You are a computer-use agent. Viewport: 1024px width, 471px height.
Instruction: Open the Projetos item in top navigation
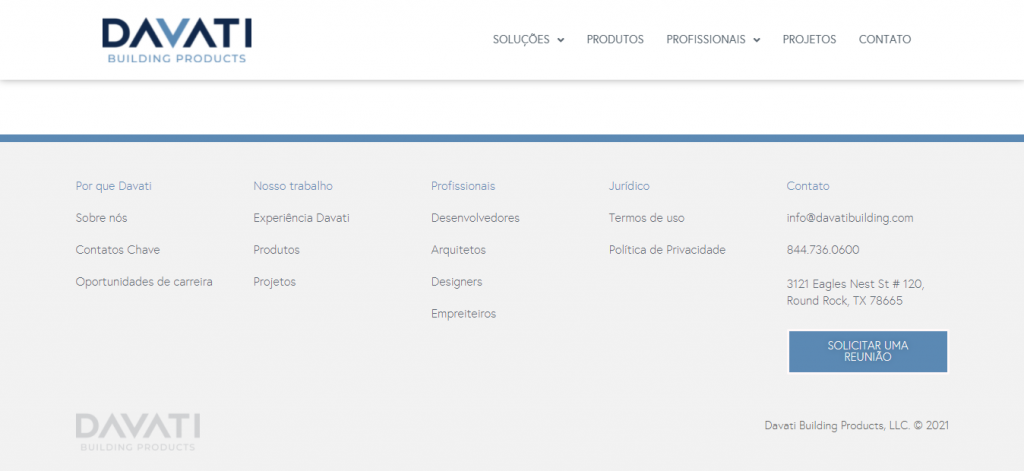pyautogui.click(x=809, y=39)
